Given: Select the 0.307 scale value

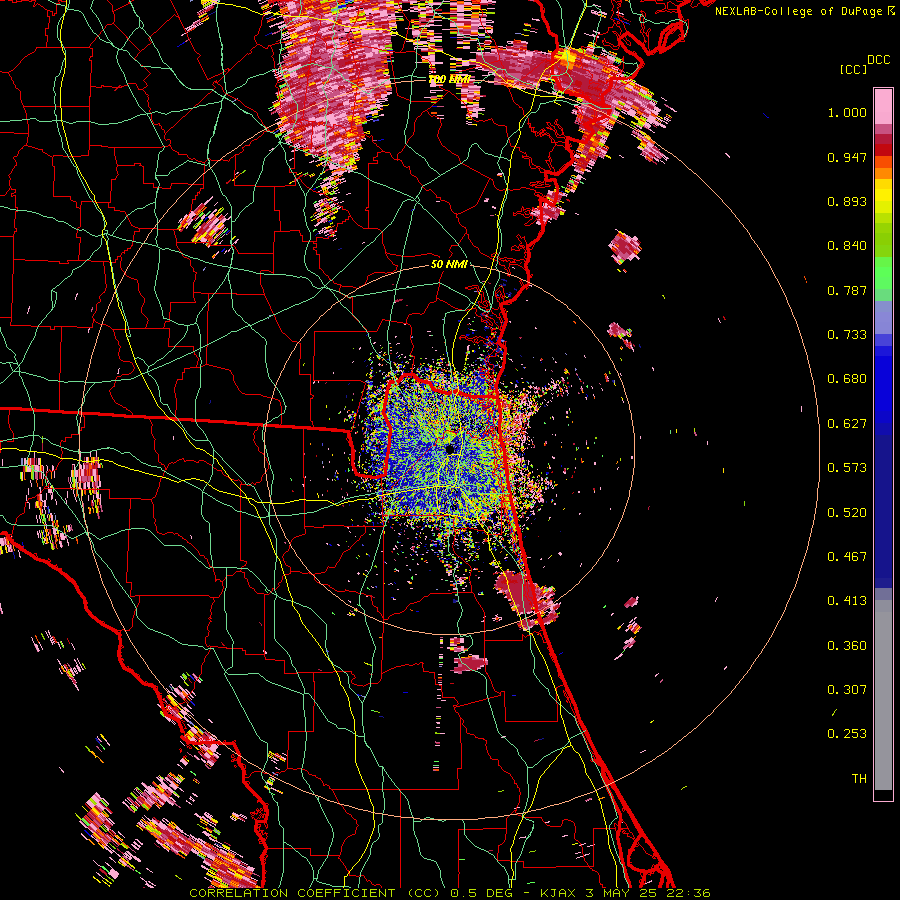Looking at the screenshot, I should [x=847, y=690].
